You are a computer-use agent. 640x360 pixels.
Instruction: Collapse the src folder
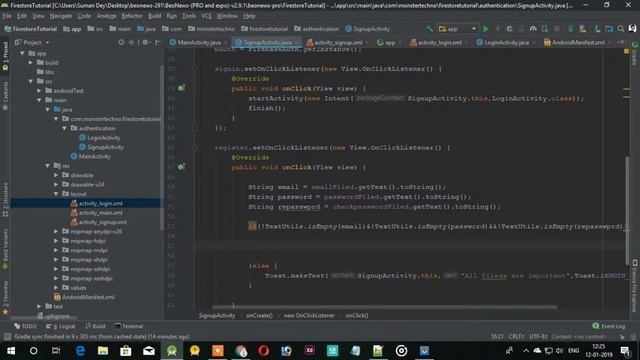tap(31, 82)
